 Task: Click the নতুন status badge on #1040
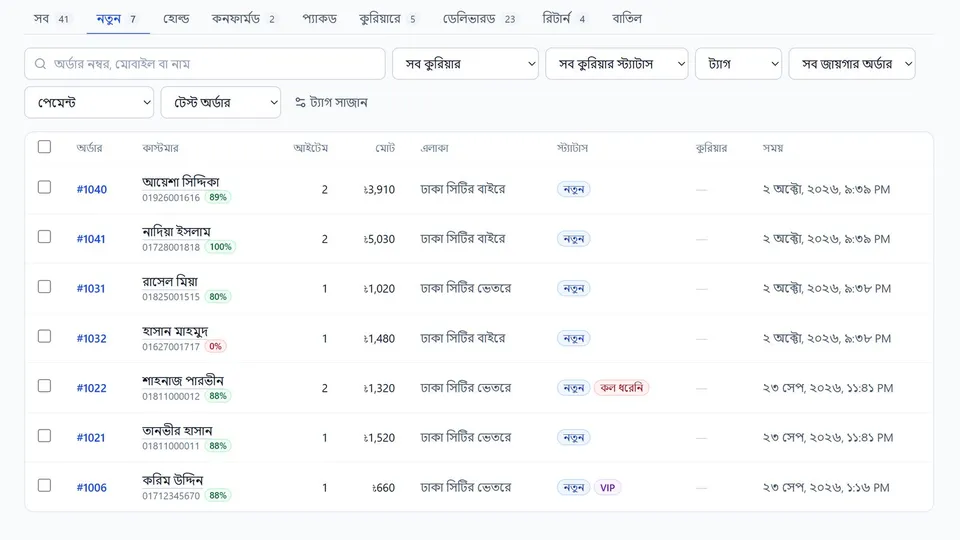pyautogui.click(x=574, y=189)
